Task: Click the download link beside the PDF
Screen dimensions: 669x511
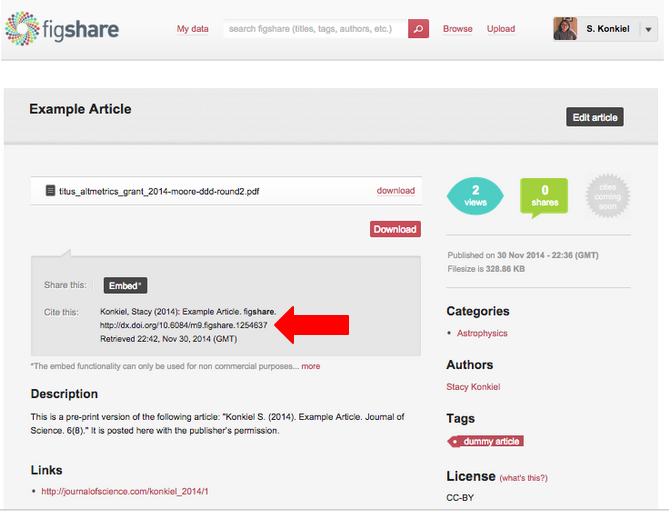Action: [x=395, y=190]
